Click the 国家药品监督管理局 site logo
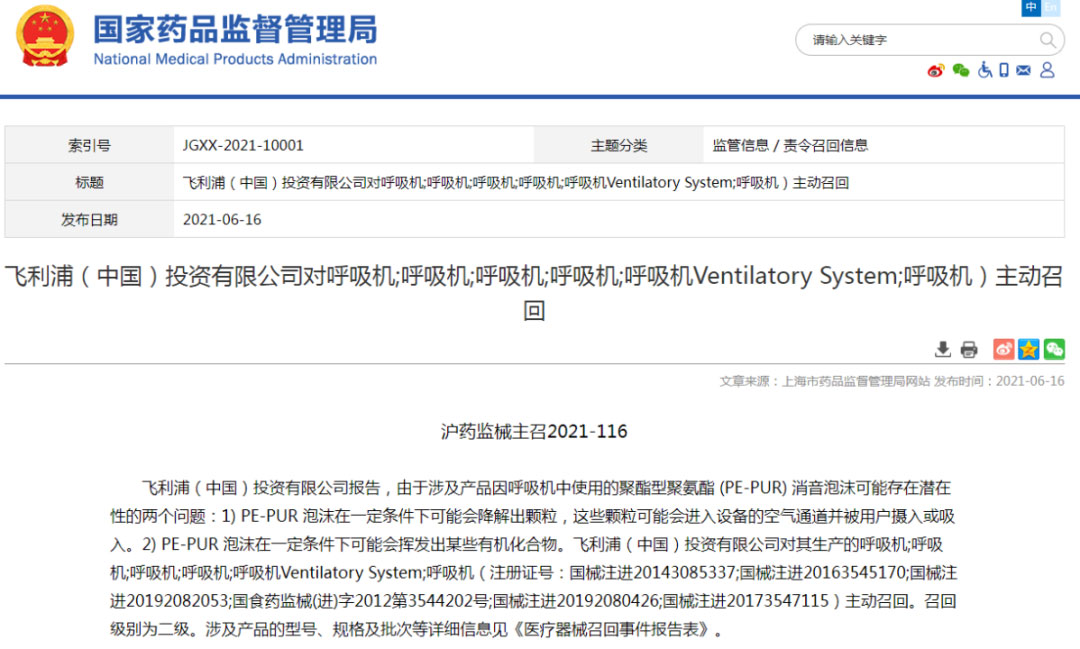The width and height of the screenshot is (1080, 649). click(235, 38)
